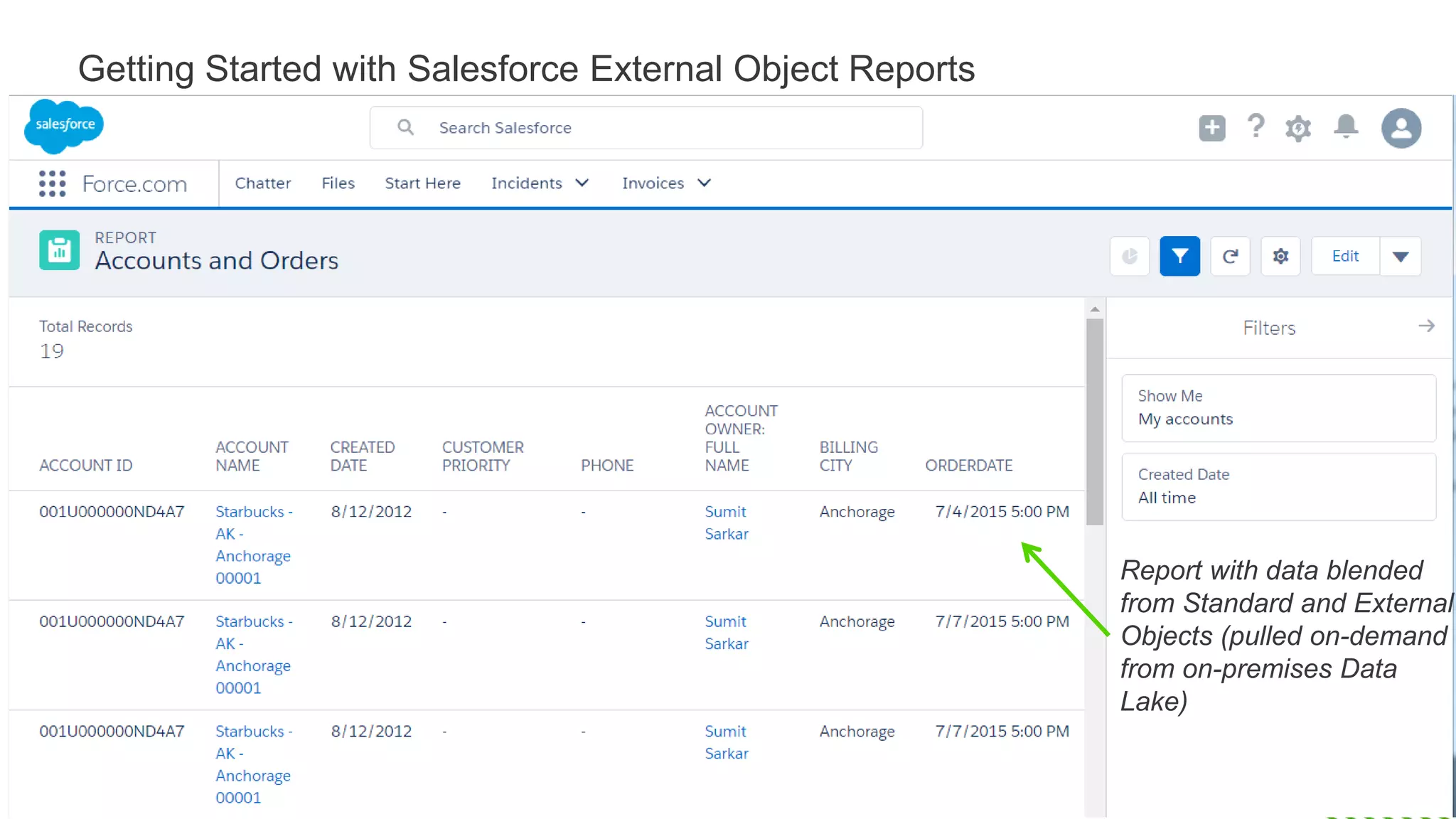1456x819 pixels.
Task: Click the report scrollbar up arrow
Action: [x=1095, y=309]
